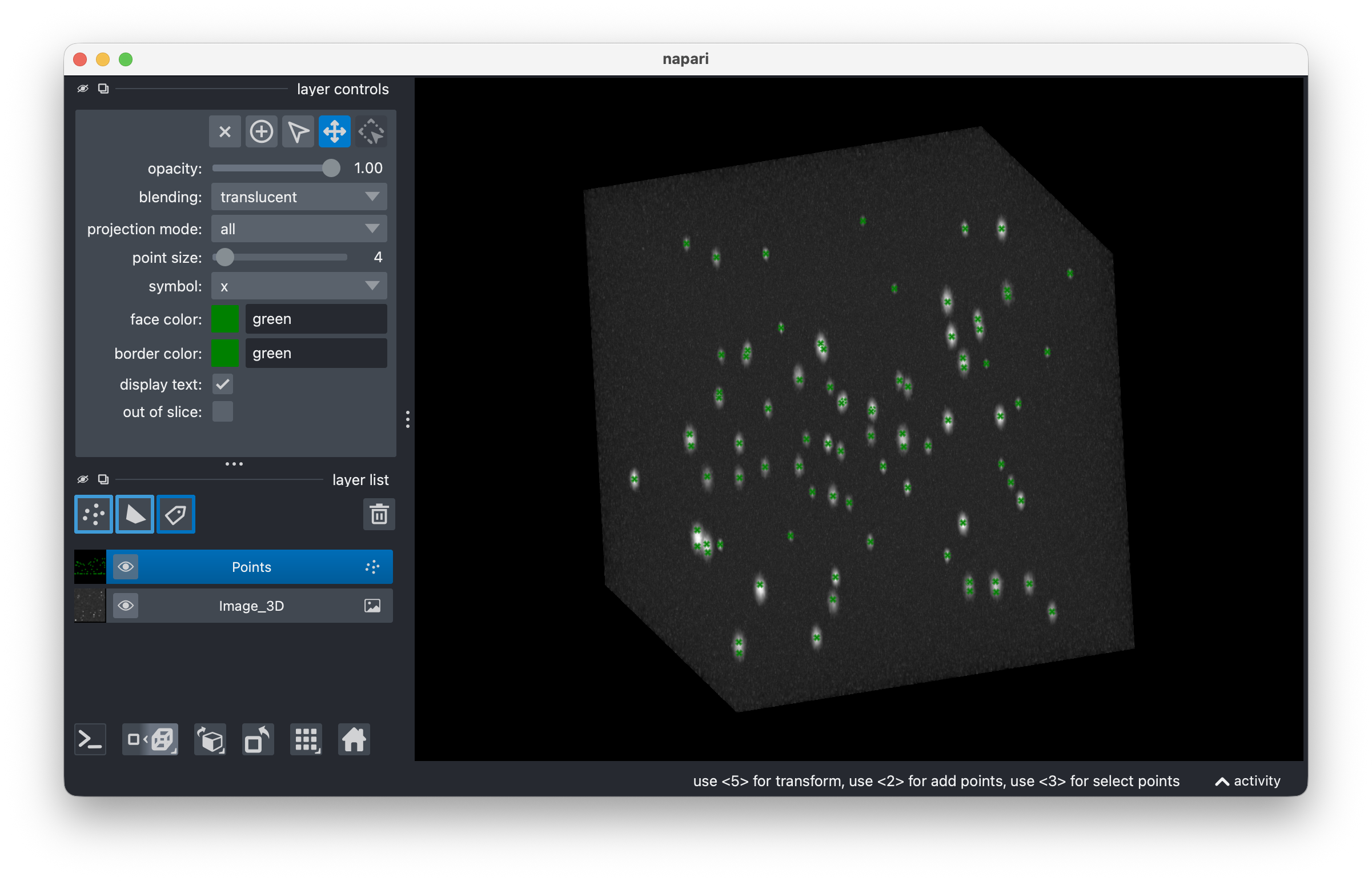Toggle visibility of Points layer
1372x881 pixels.
(x=126, y=567)
